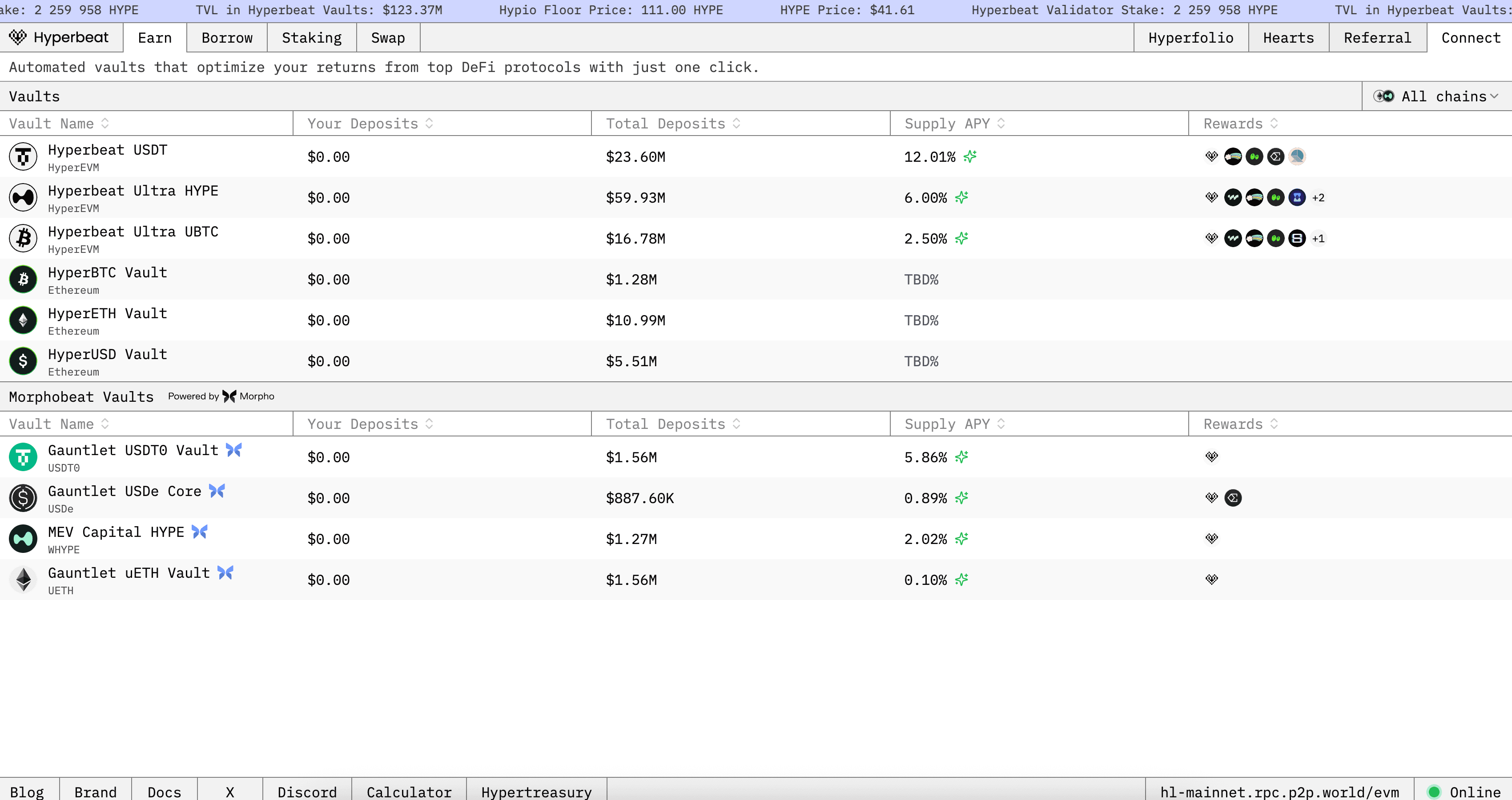
Task: Click the +2 rewards badge on Ultra HYPE row
Action: pos(1318,198)
